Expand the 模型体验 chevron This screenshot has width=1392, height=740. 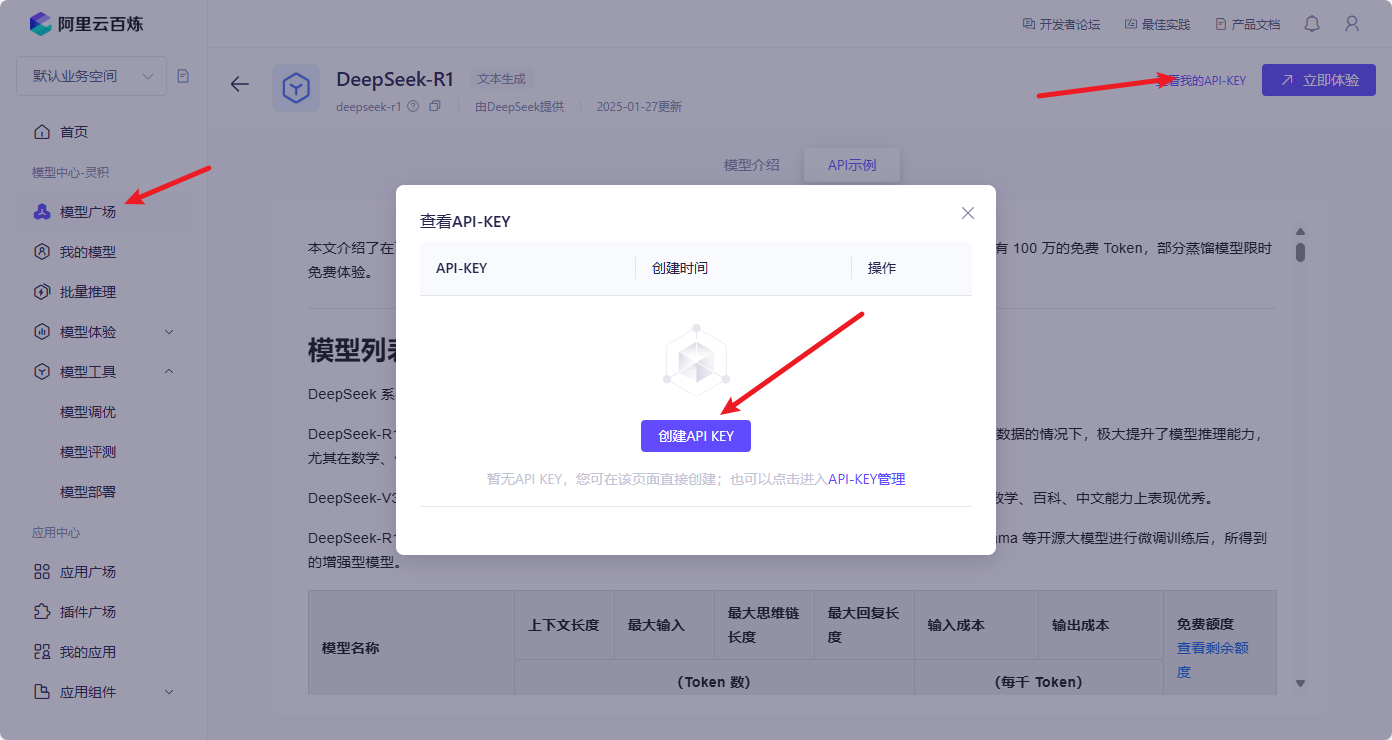click(x=169, y=332)
